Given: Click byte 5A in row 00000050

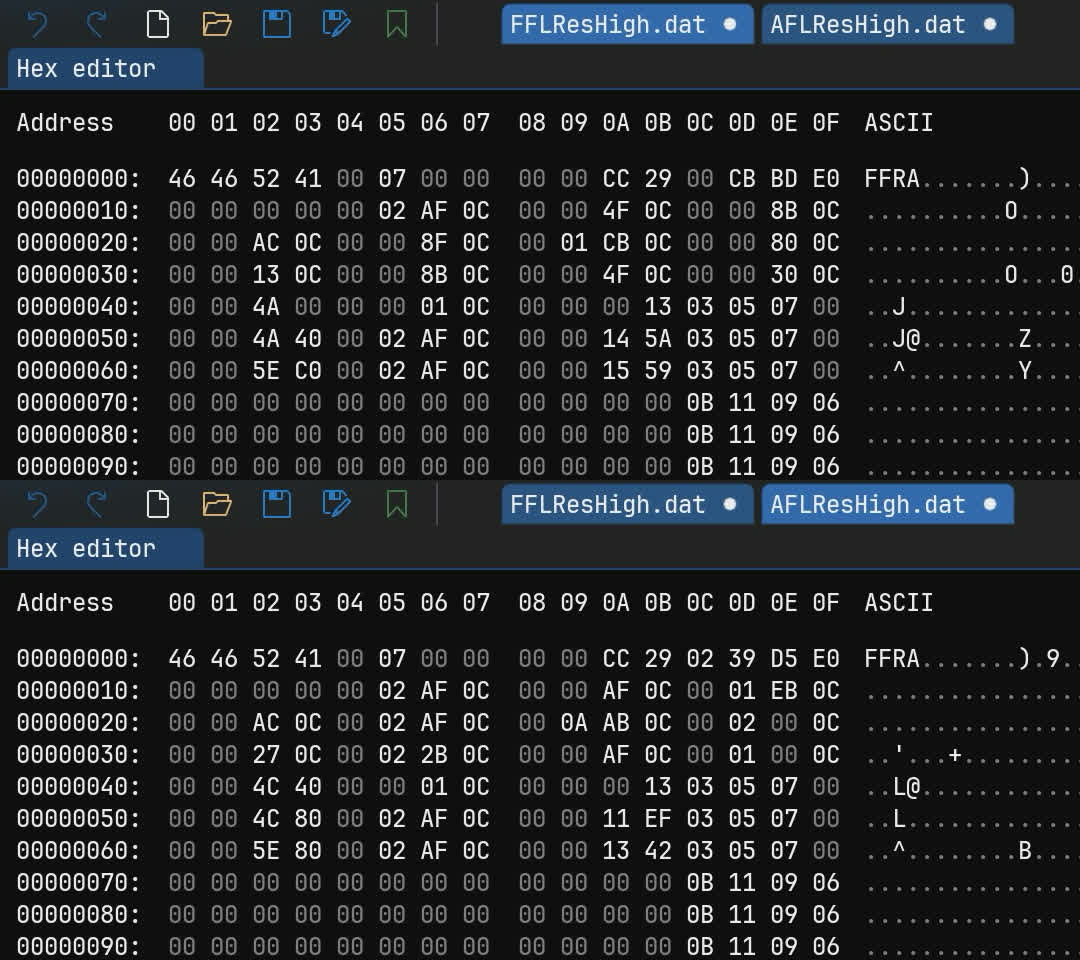Looking at the screenshot, I should pyautogui.click(x=658, y=339).
